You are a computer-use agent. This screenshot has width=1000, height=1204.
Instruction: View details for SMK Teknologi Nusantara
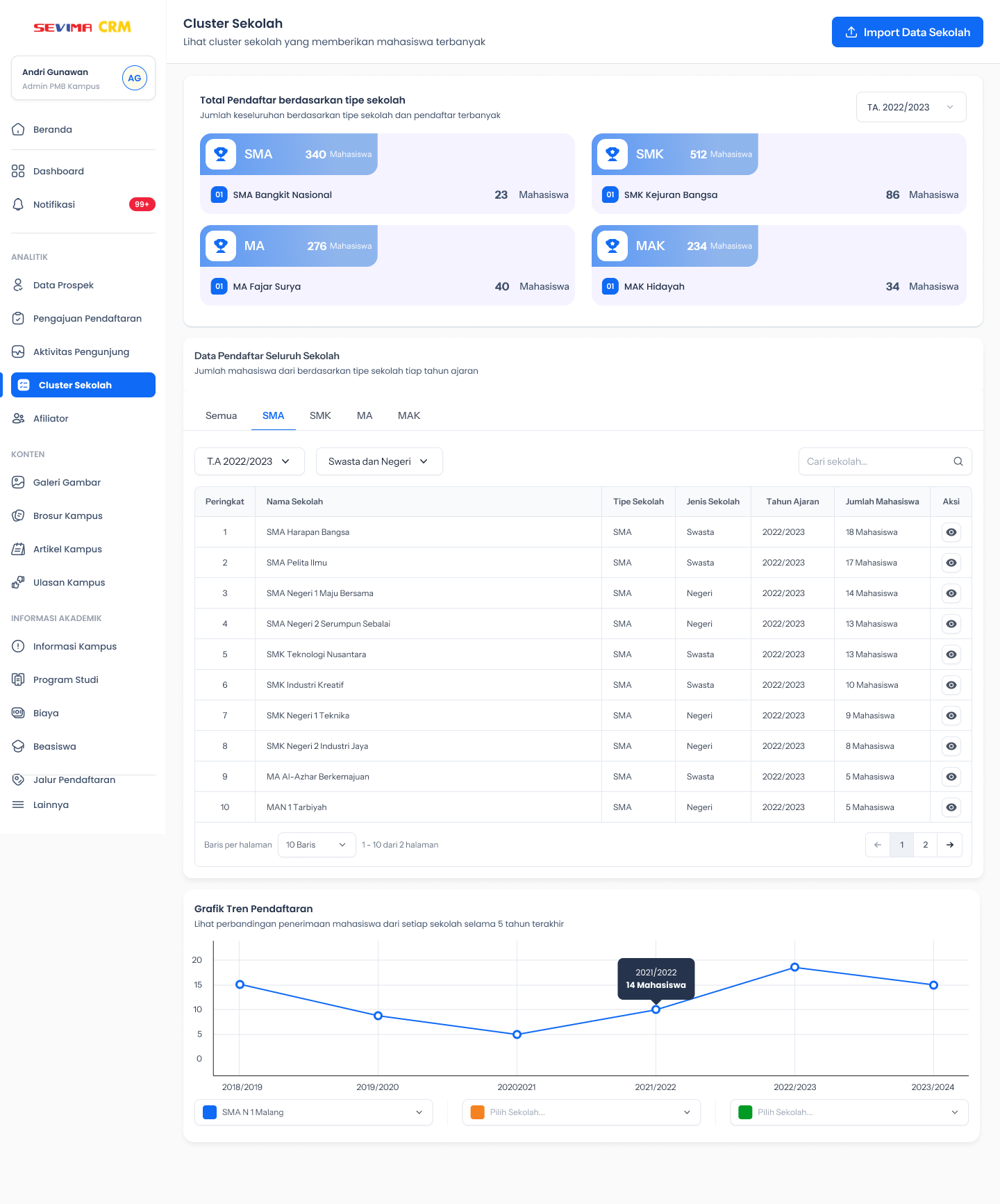pyautogui.click(x=951, y=654)
